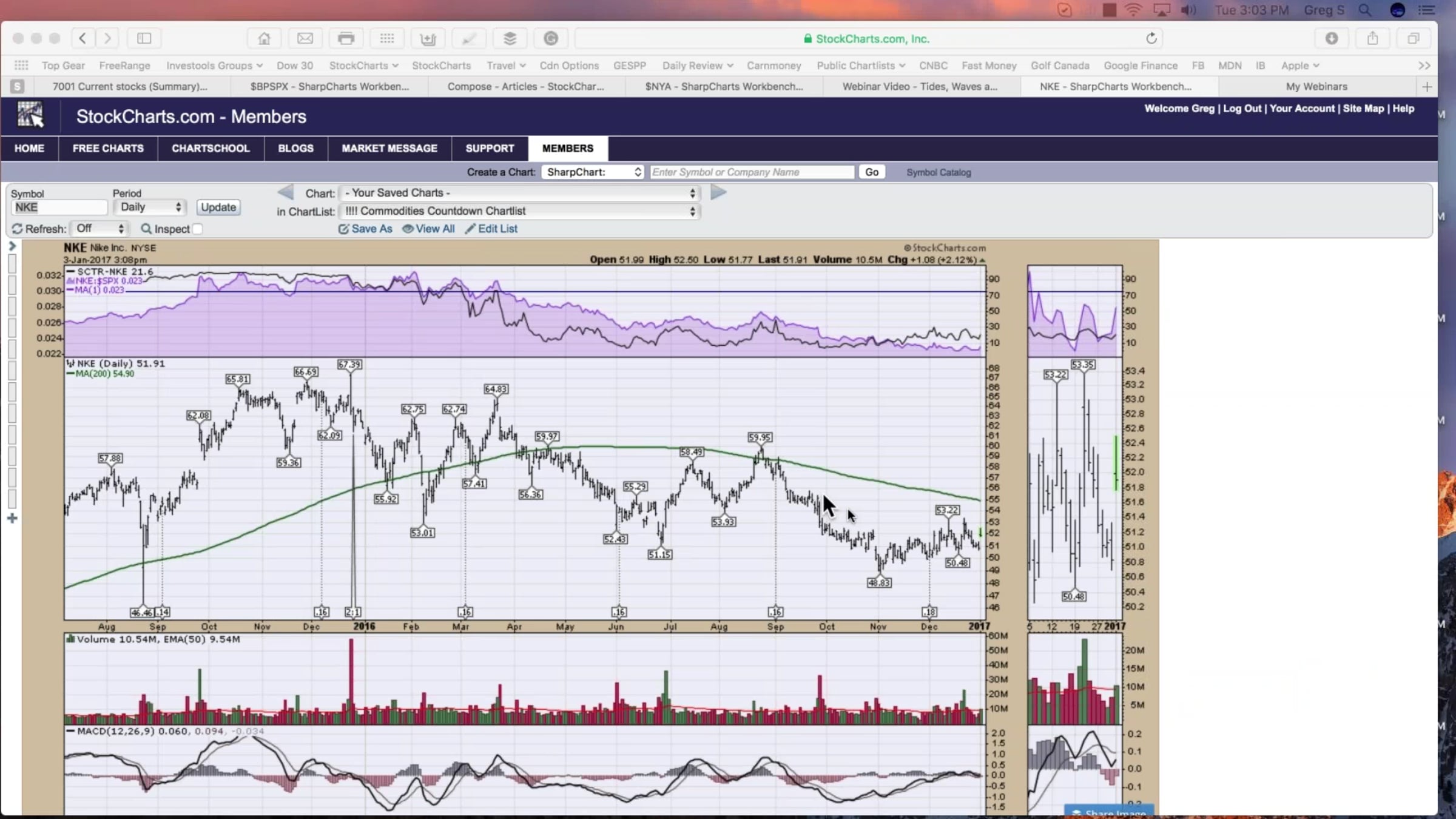Click the Save As link
Viewport: 1456px width, 819px height.
(366, 229)
